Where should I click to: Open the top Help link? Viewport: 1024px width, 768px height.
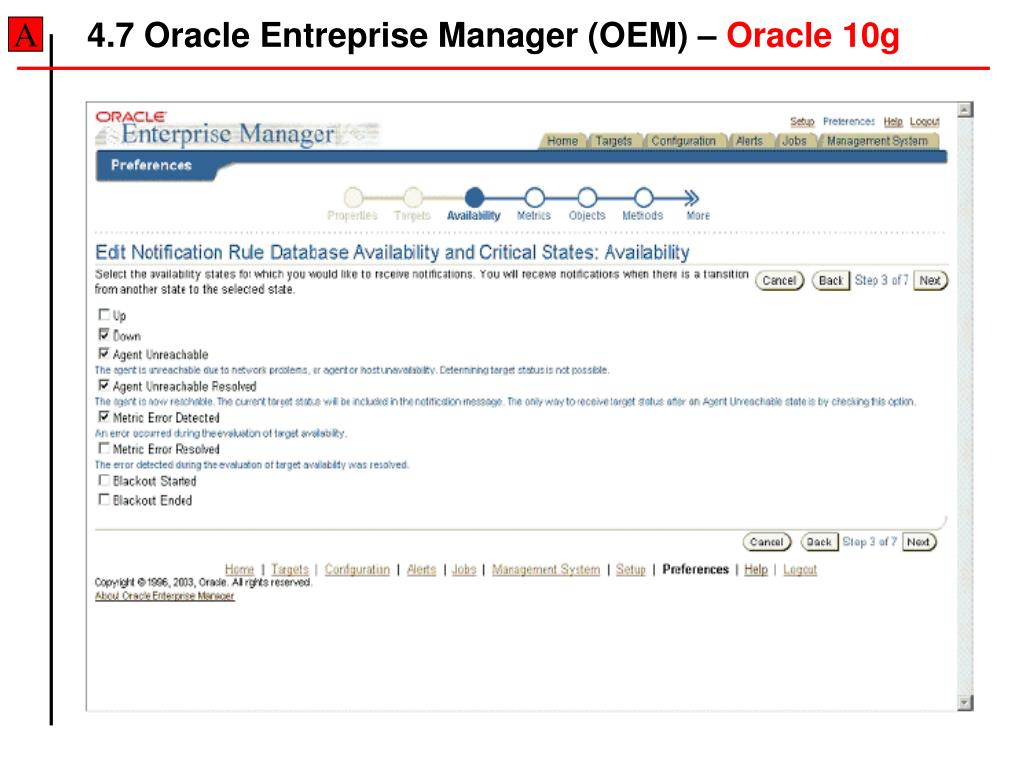click(893, 121)
